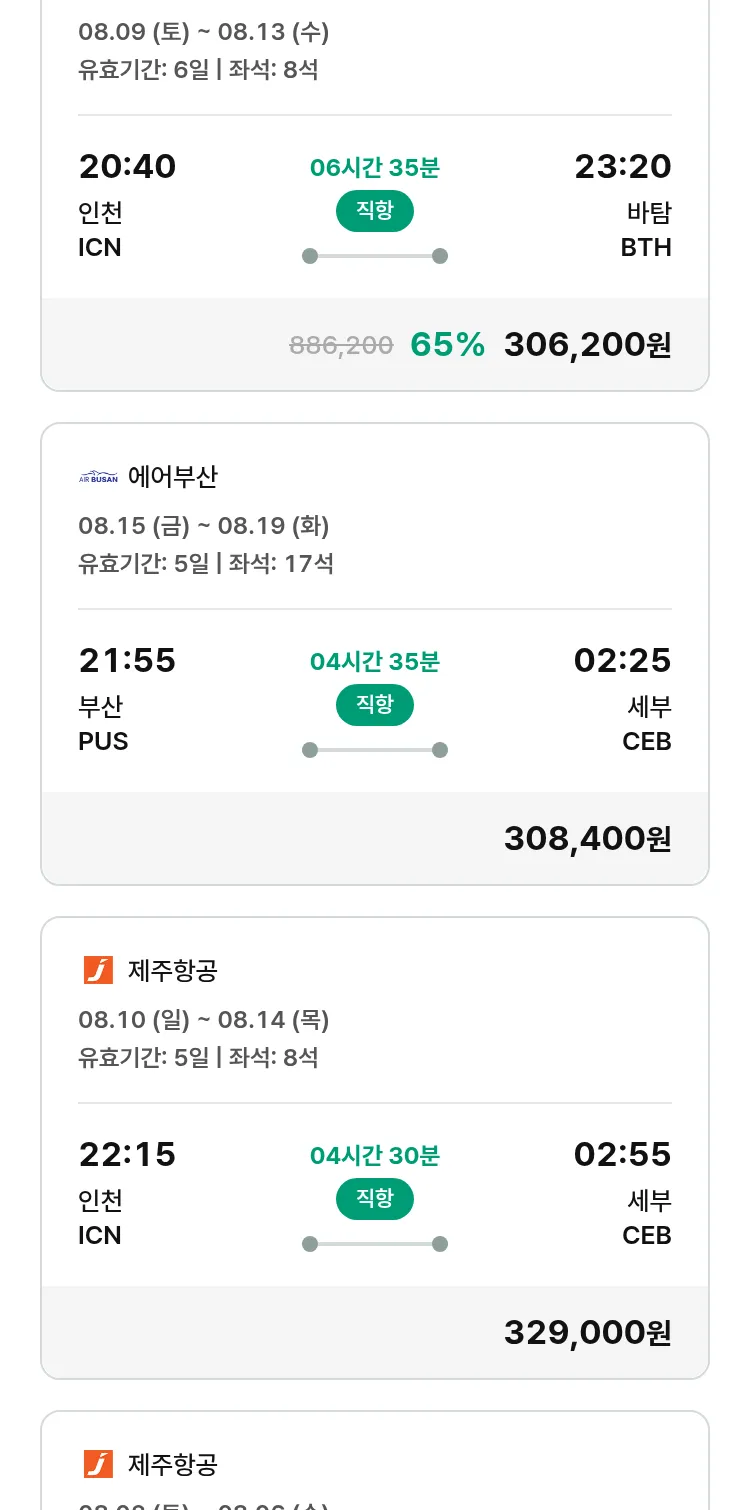
Task: Tap the crossed-out 886,200 original price
Action: 341,345
